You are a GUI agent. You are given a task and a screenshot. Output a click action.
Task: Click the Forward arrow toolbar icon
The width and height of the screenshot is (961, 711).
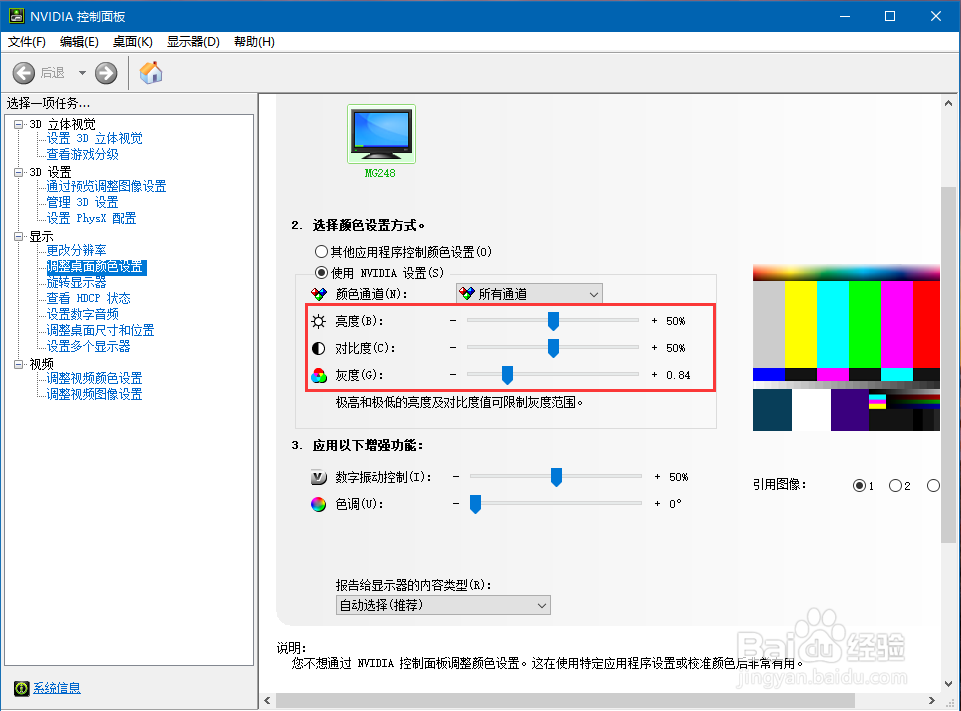[106, 73]
